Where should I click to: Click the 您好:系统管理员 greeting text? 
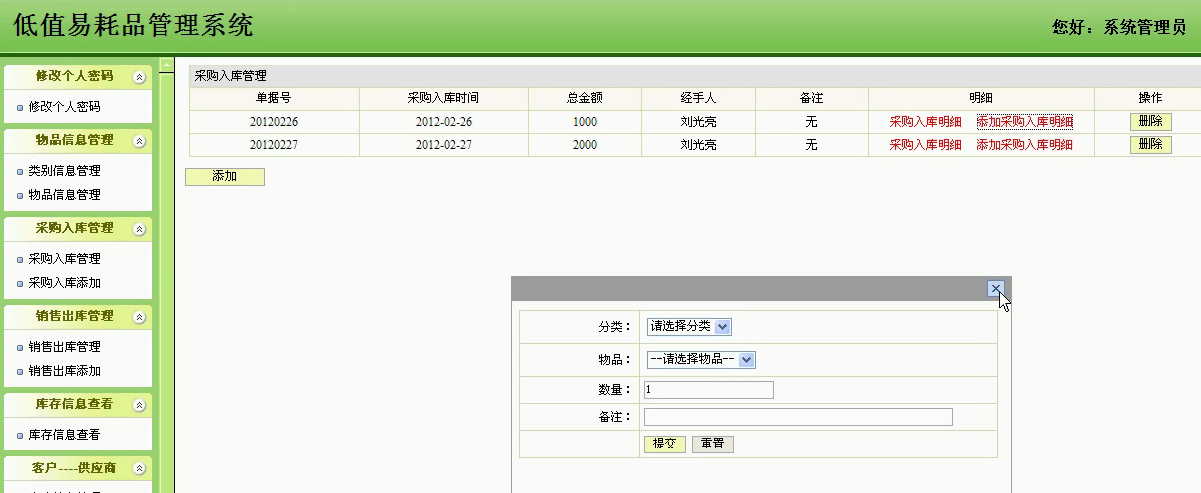1119,28
